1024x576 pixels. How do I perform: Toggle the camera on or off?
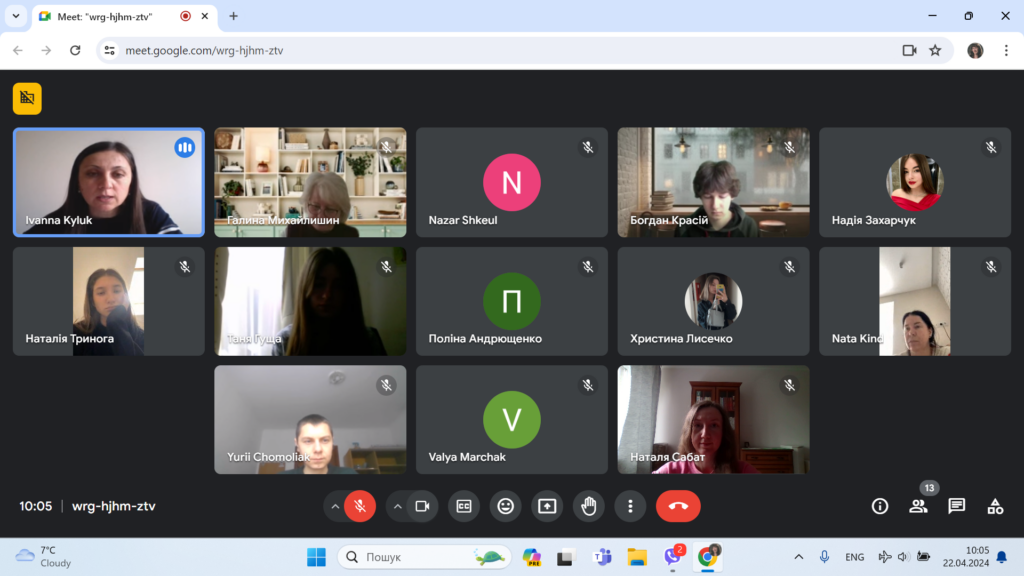click(x=422, y=506)
